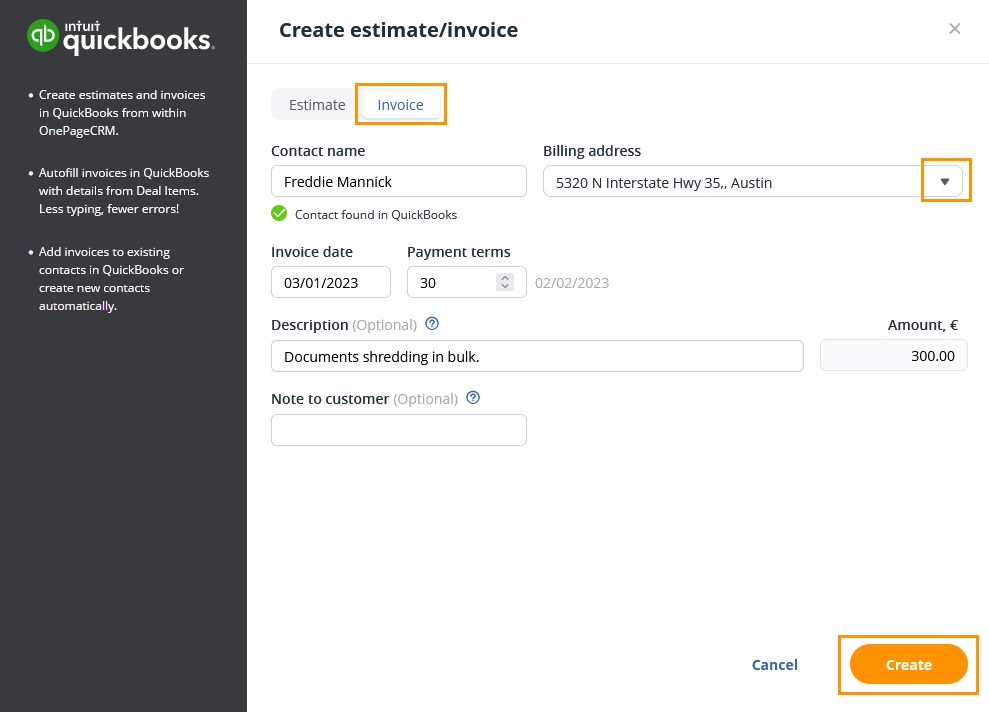
Task: Click the green contact found checkmark icon
Action: tap(279, 213)
